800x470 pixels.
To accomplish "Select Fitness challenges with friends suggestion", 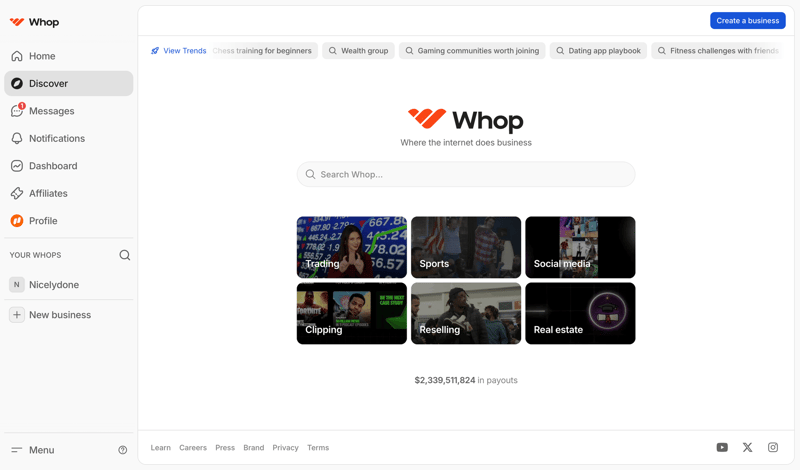I will click(x=717, y=51).
